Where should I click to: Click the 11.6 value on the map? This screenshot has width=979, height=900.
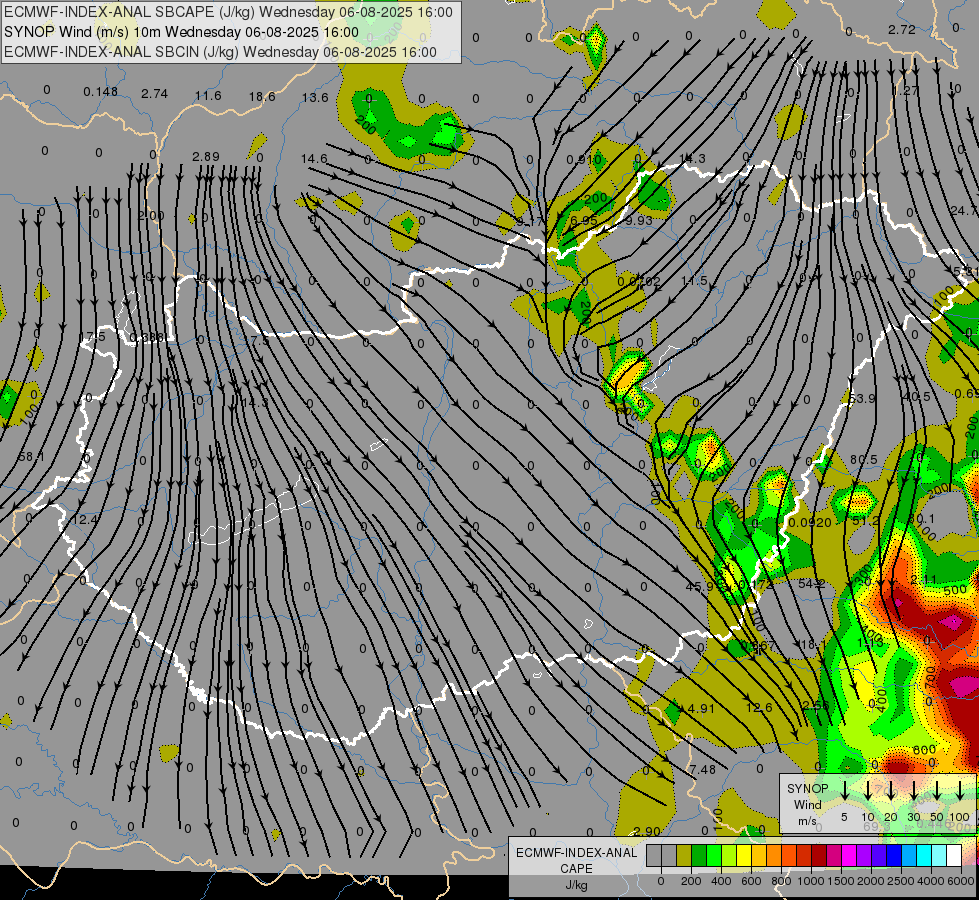[x=208, y=96]
